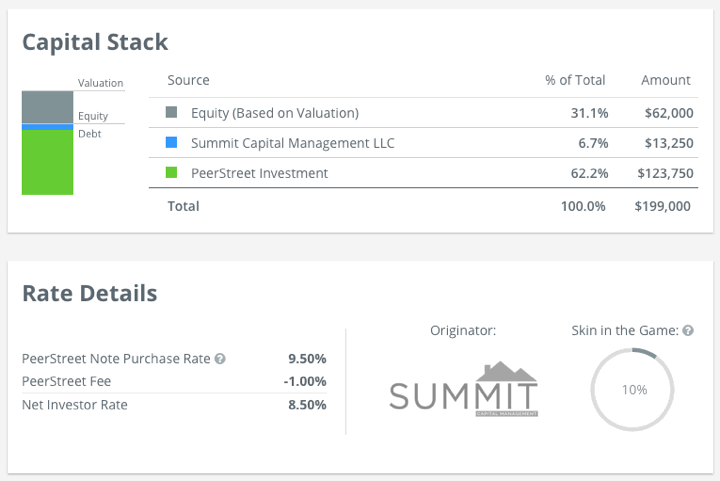Click the Rate Details heading
The width and height of the screenshot is (720, 481).
pyautogui.click(x=89, y=293)
